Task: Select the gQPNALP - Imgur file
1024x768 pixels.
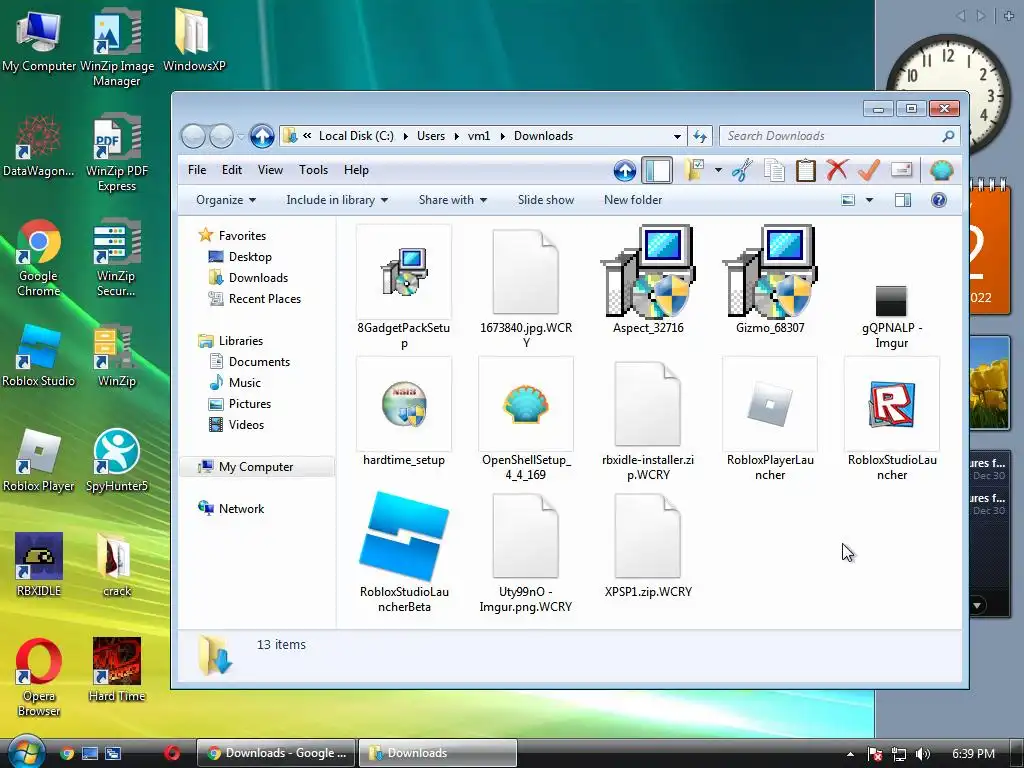Action: coord(891,317)
